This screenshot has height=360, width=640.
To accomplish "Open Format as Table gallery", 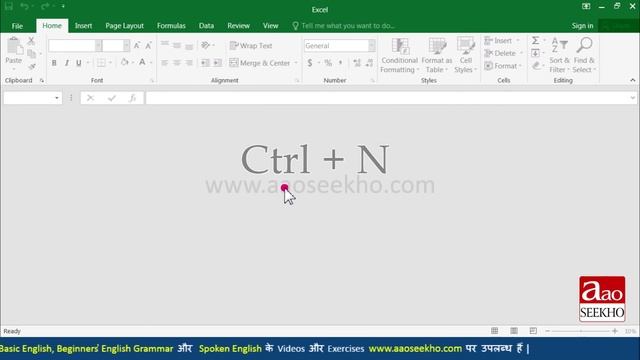I will tap(437, 56).
